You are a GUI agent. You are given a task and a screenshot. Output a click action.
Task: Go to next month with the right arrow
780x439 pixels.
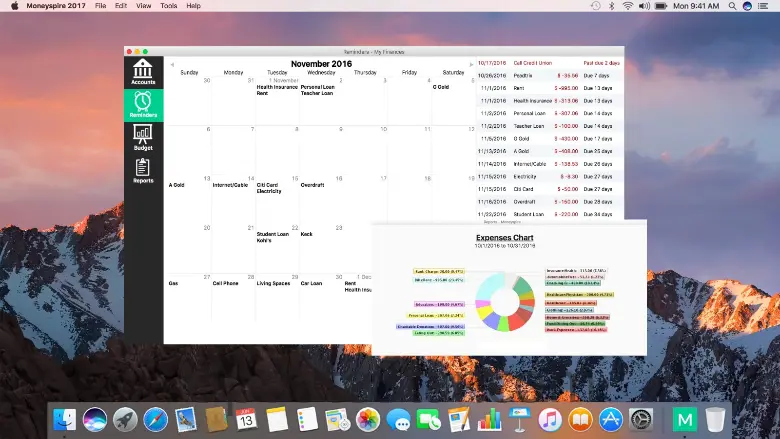coord(471,65)
